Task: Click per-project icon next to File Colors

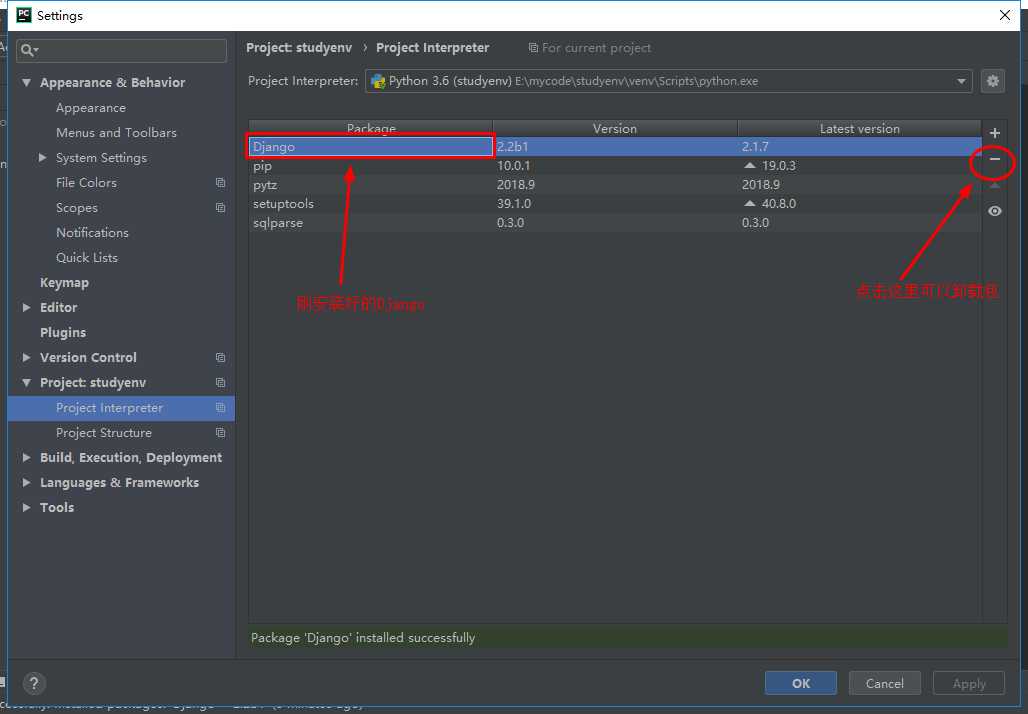Action: click(220, 183)
